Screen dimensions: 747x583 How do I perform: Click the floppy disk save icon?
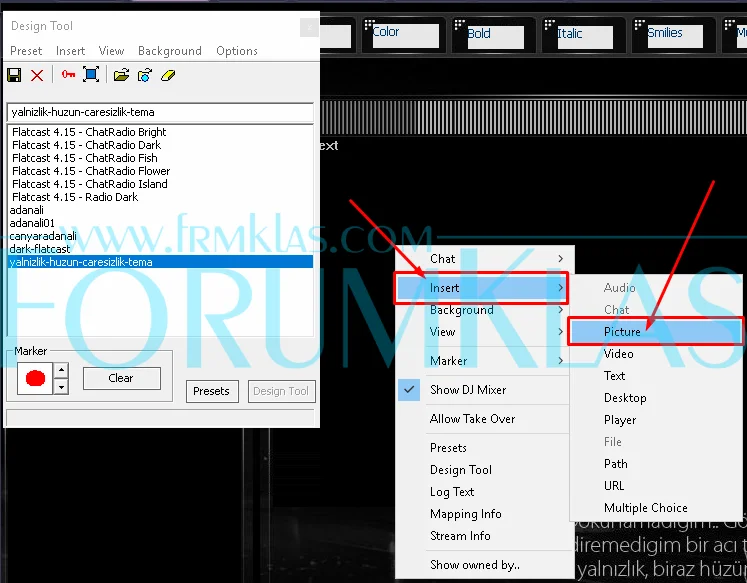click(x=14, y=75)
